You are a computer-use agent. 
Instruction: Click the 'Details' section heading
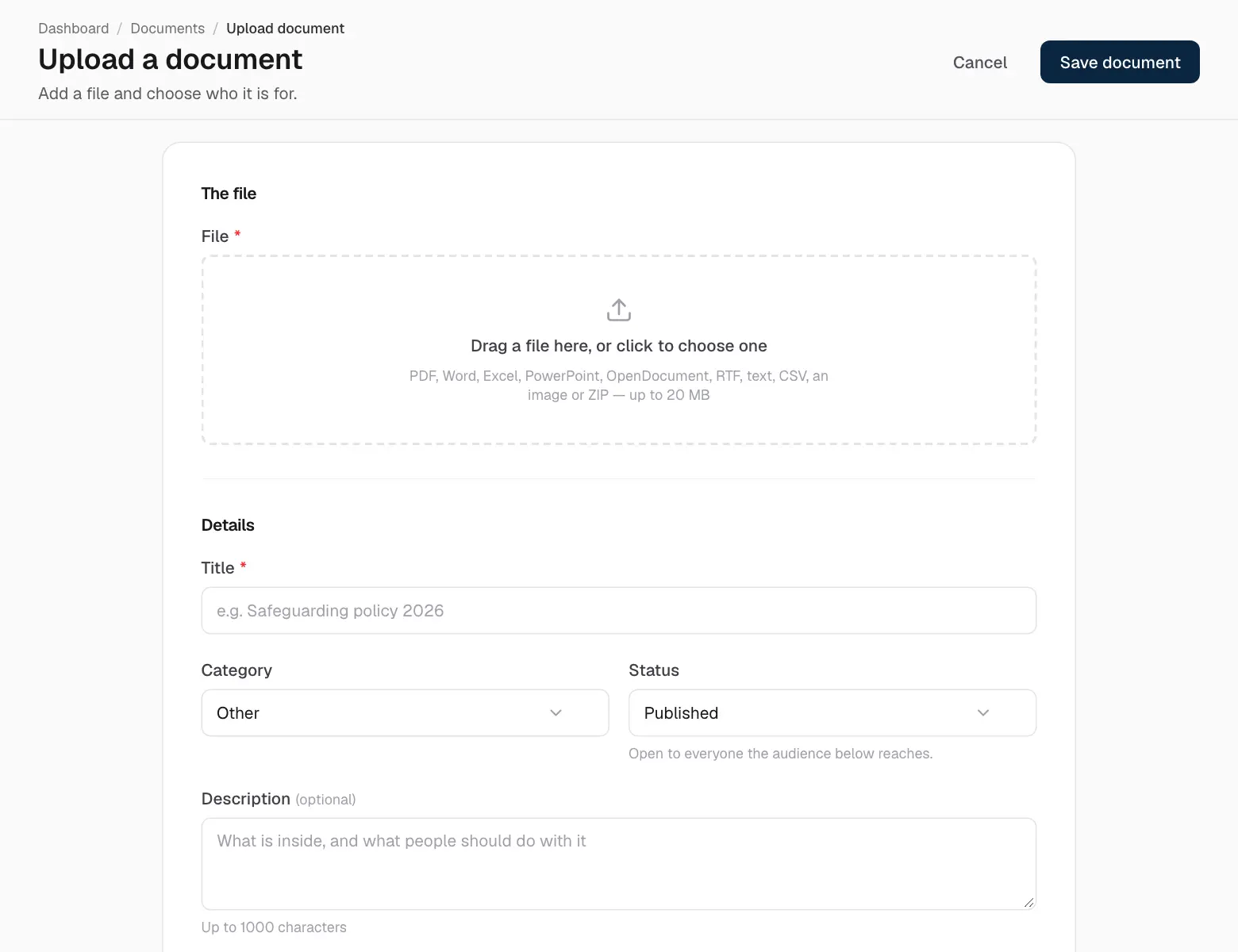point(228,525)
